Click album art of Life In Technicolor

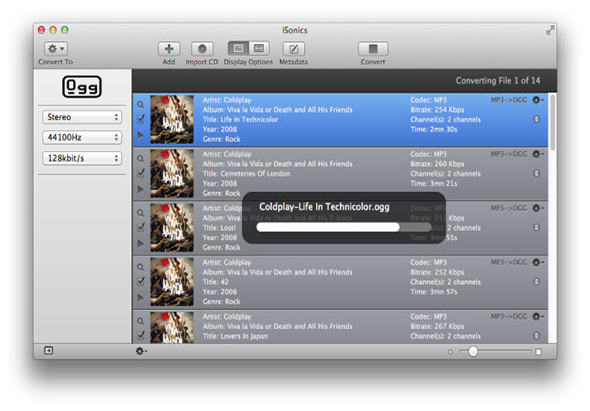(x=172, y=119)
